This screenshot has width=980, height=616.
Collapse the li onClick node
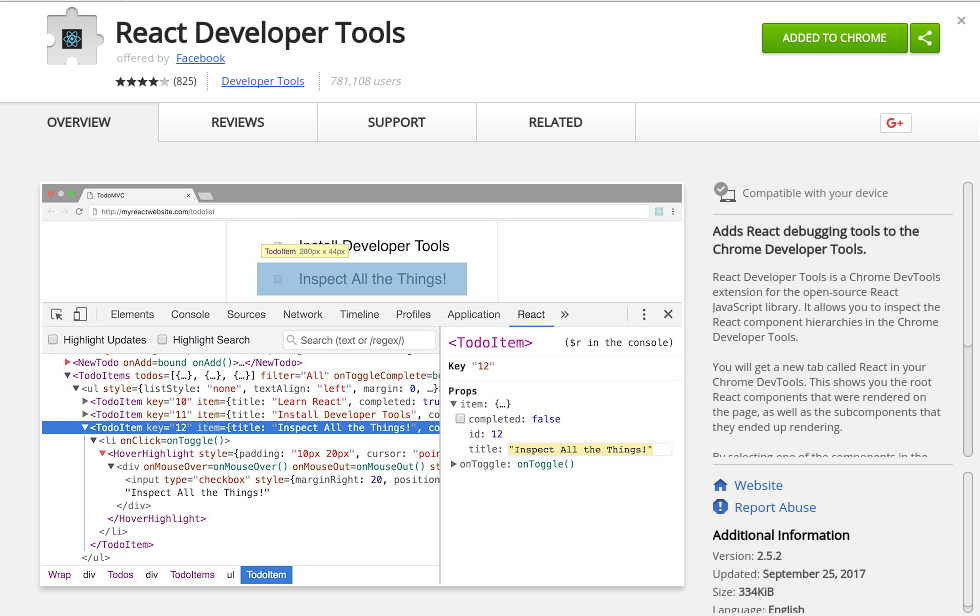[94, 440]
